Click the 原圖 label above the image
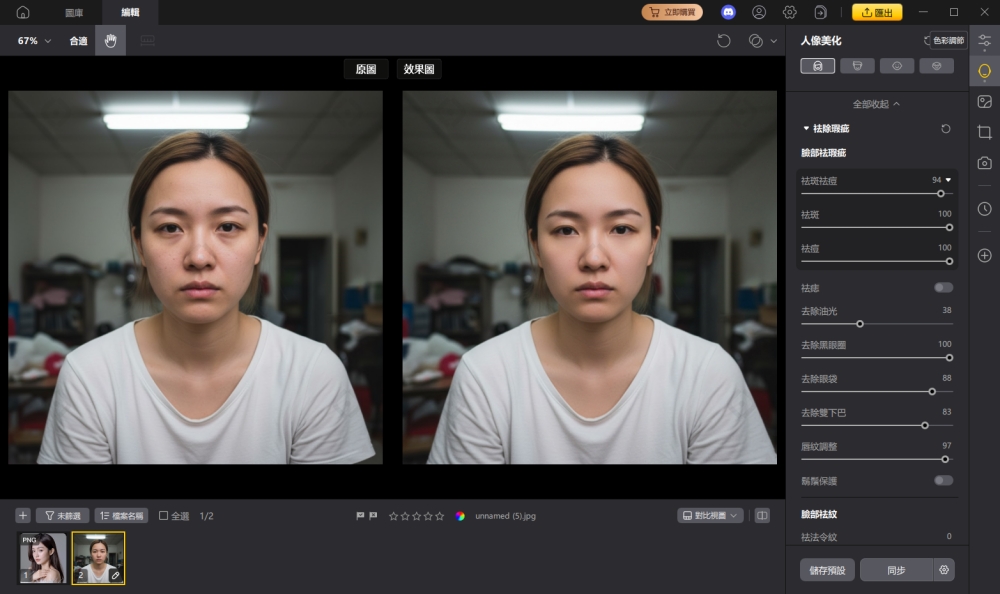1000x594 pixels. [x=366, y=70]
